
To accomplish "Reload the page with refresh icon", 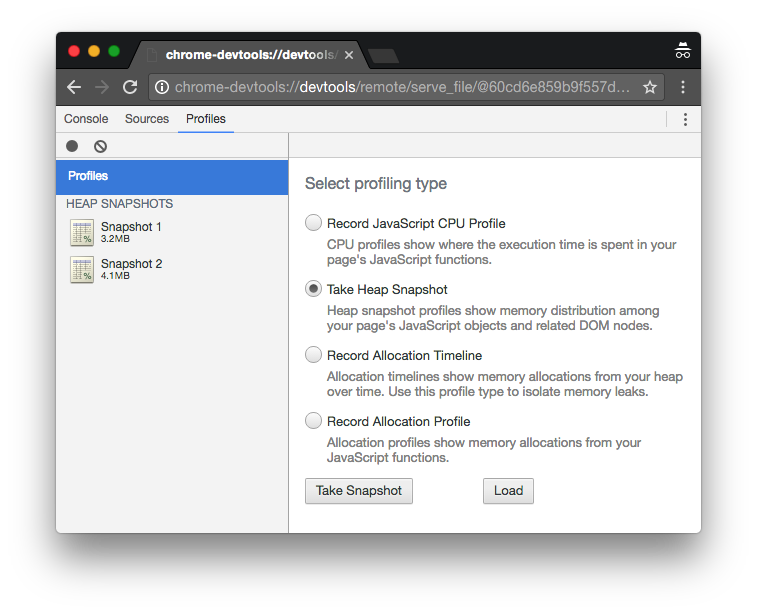I will (x=130, y=87).
